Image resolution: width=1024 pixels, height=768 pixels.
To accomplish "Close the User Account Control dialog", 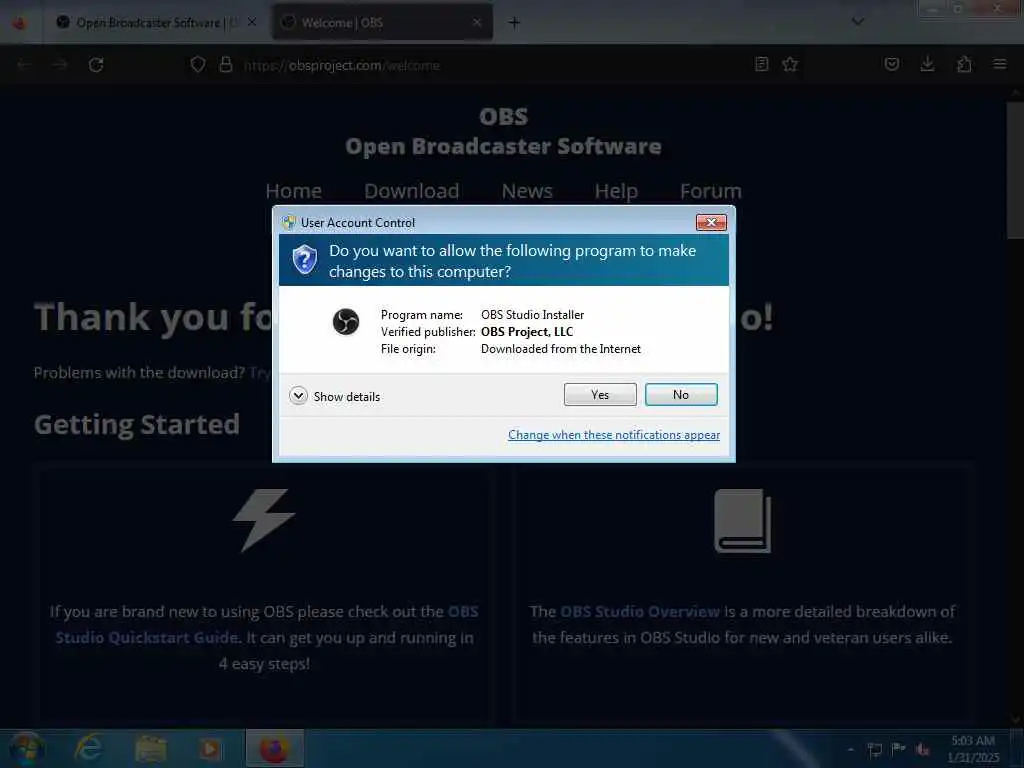I will click(711, 223).
